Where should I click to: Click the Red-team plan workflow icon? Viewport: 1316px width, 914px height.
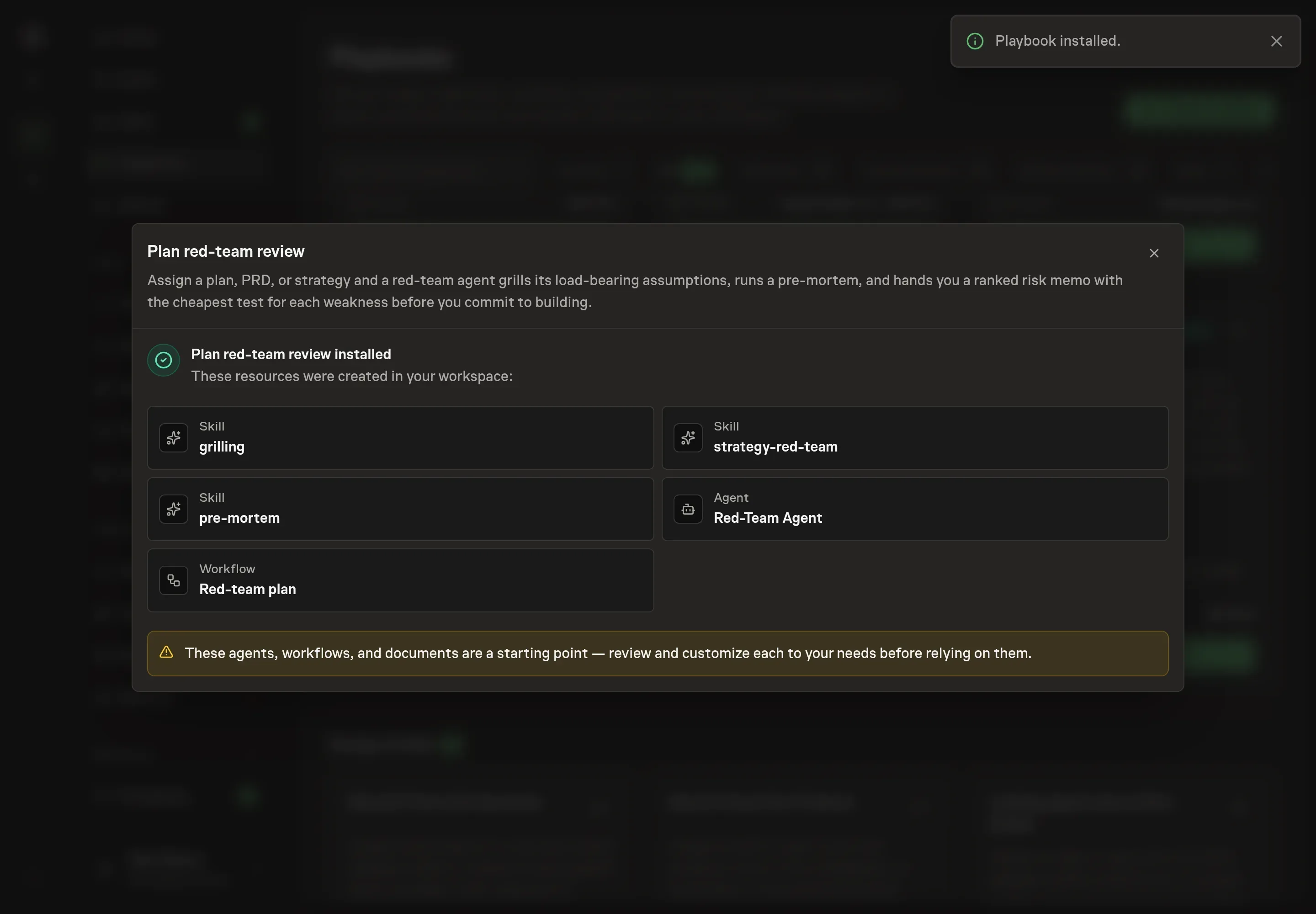point(174,581)
